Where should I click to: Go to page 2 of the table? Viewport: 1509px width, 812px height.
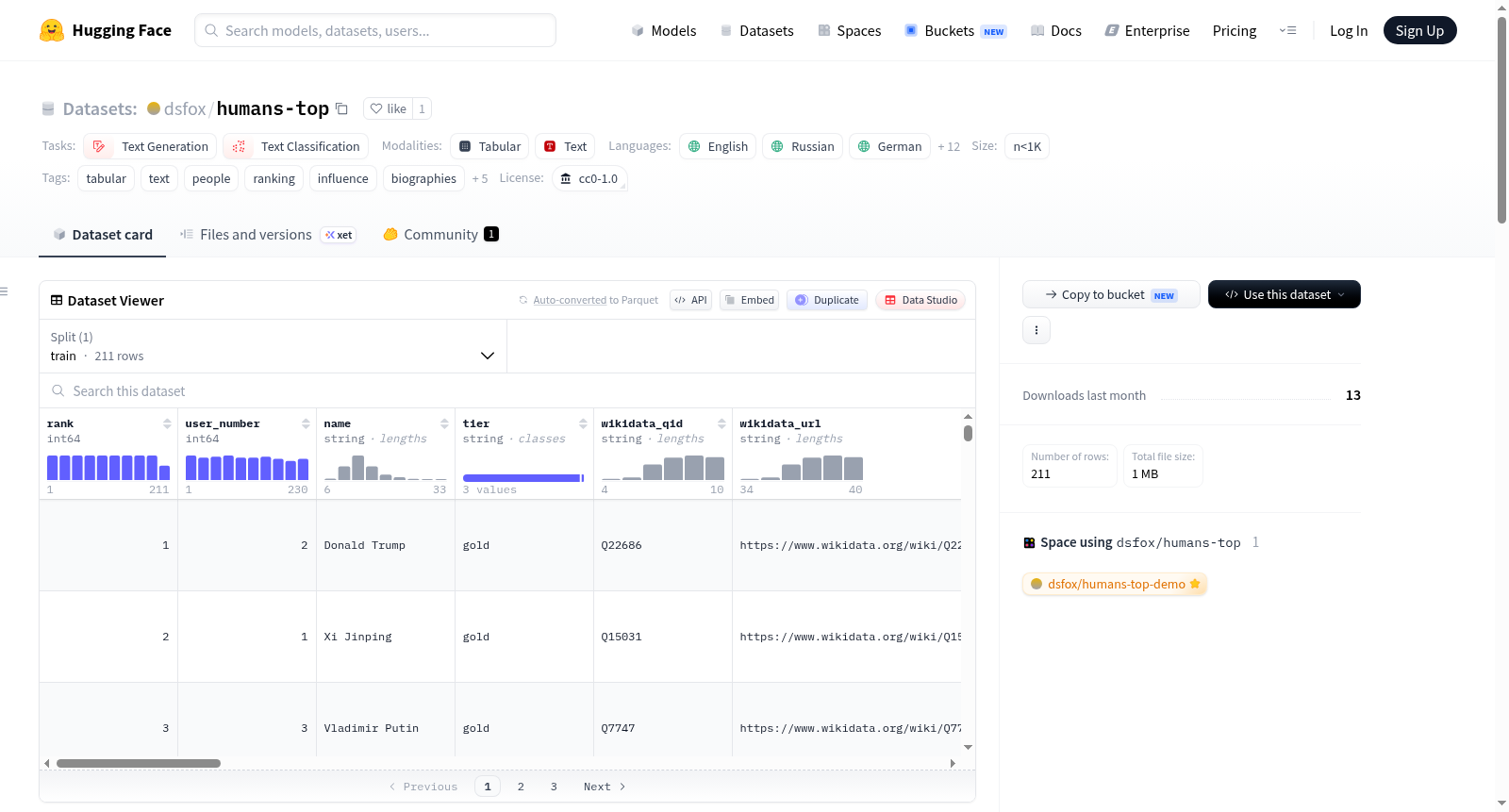point(521,787)
